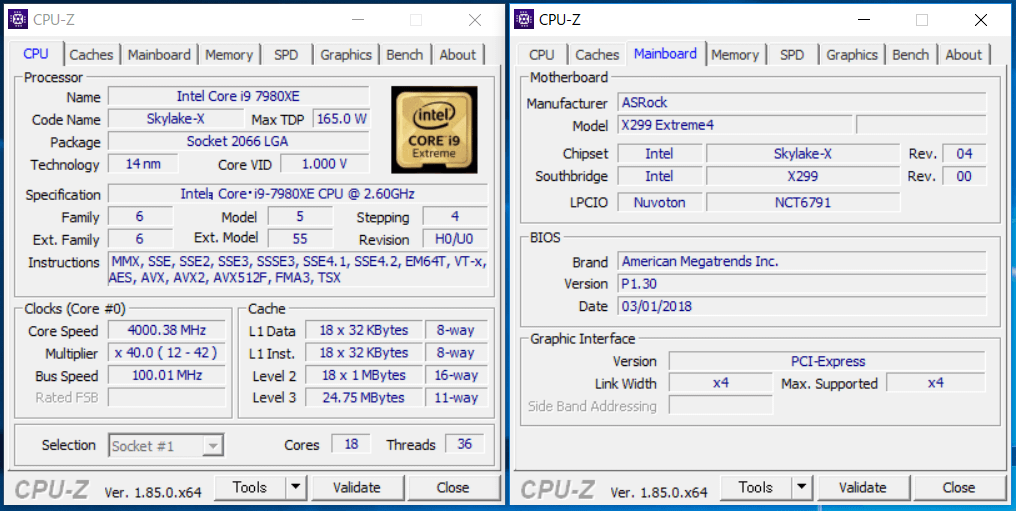
Task: Click Bus Speed value 100.01 MHz
Action: point(167,375)
